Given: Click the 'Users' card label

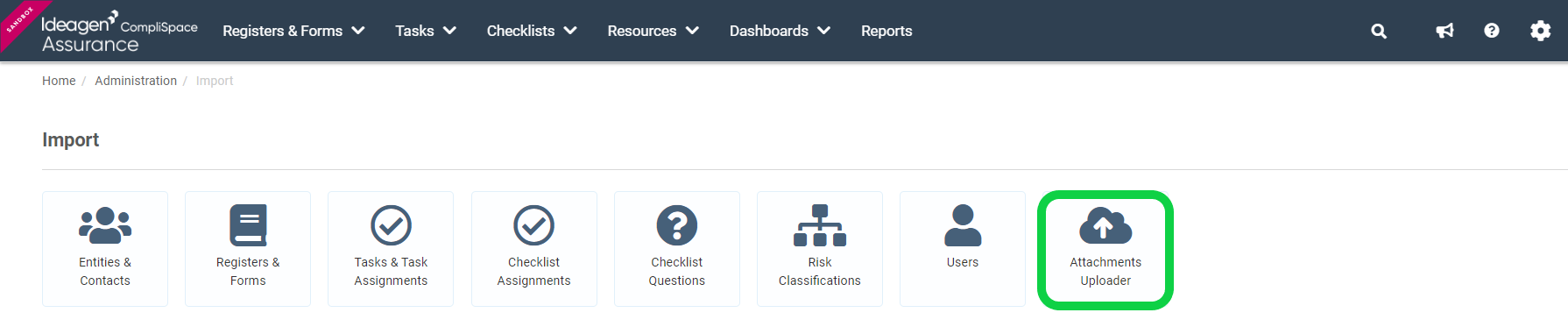Looking at the screenshot, I should pyautogui.click(x=963, y=262).
